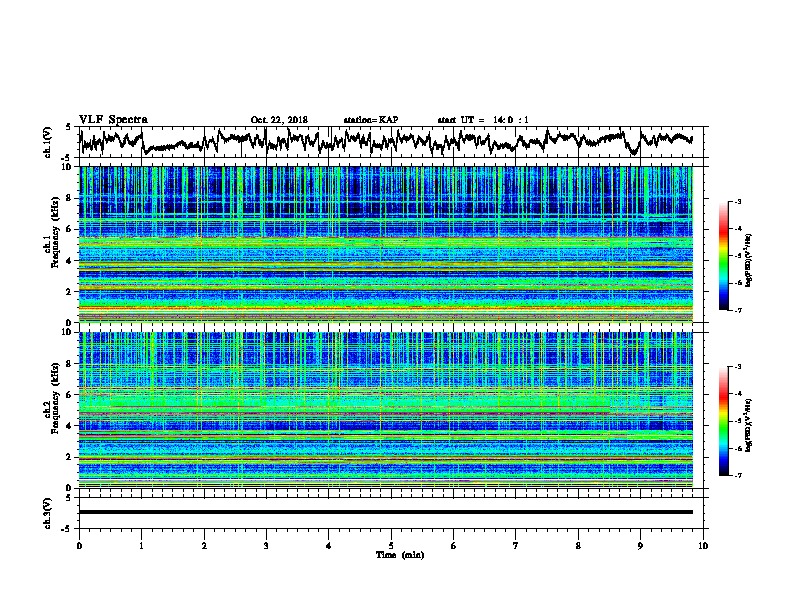
Task: Click time axis tick label 5
Action: point(391,545)
